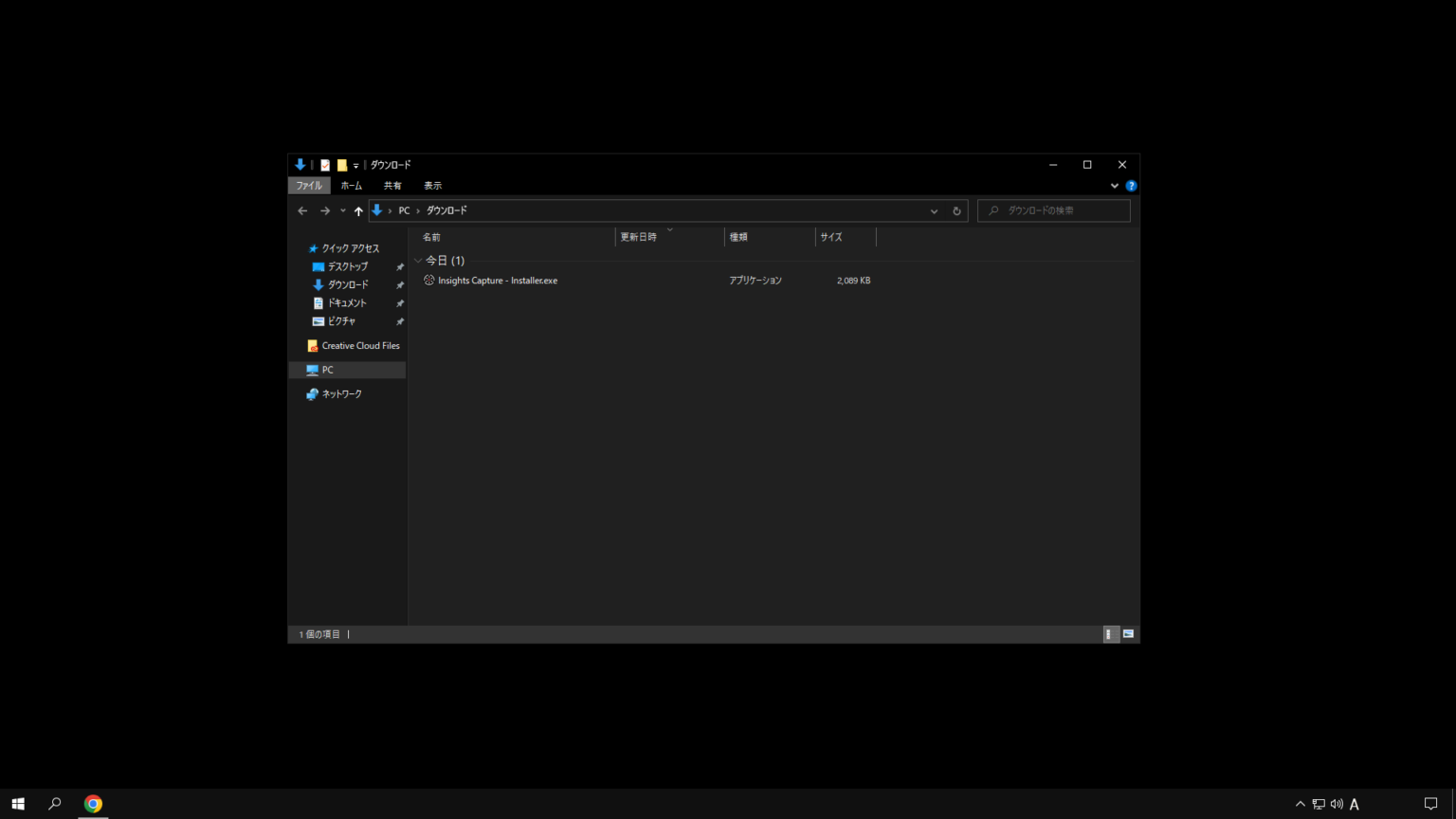
Task: Open the ファイル menu
Action: [x=308, y=185]
